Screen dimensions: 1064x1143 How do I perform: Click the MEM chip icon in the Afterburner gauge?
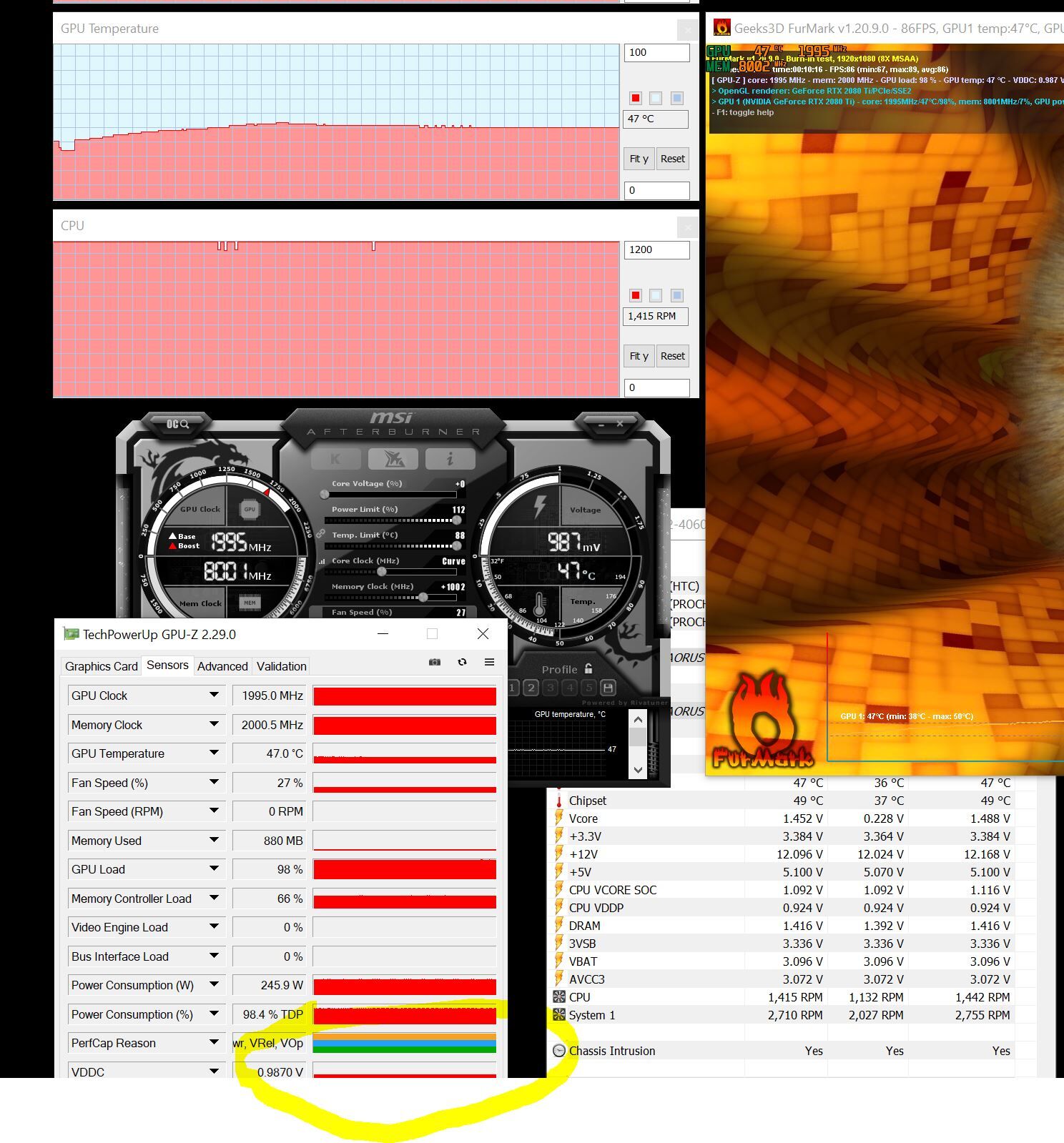tap(250, 603)
